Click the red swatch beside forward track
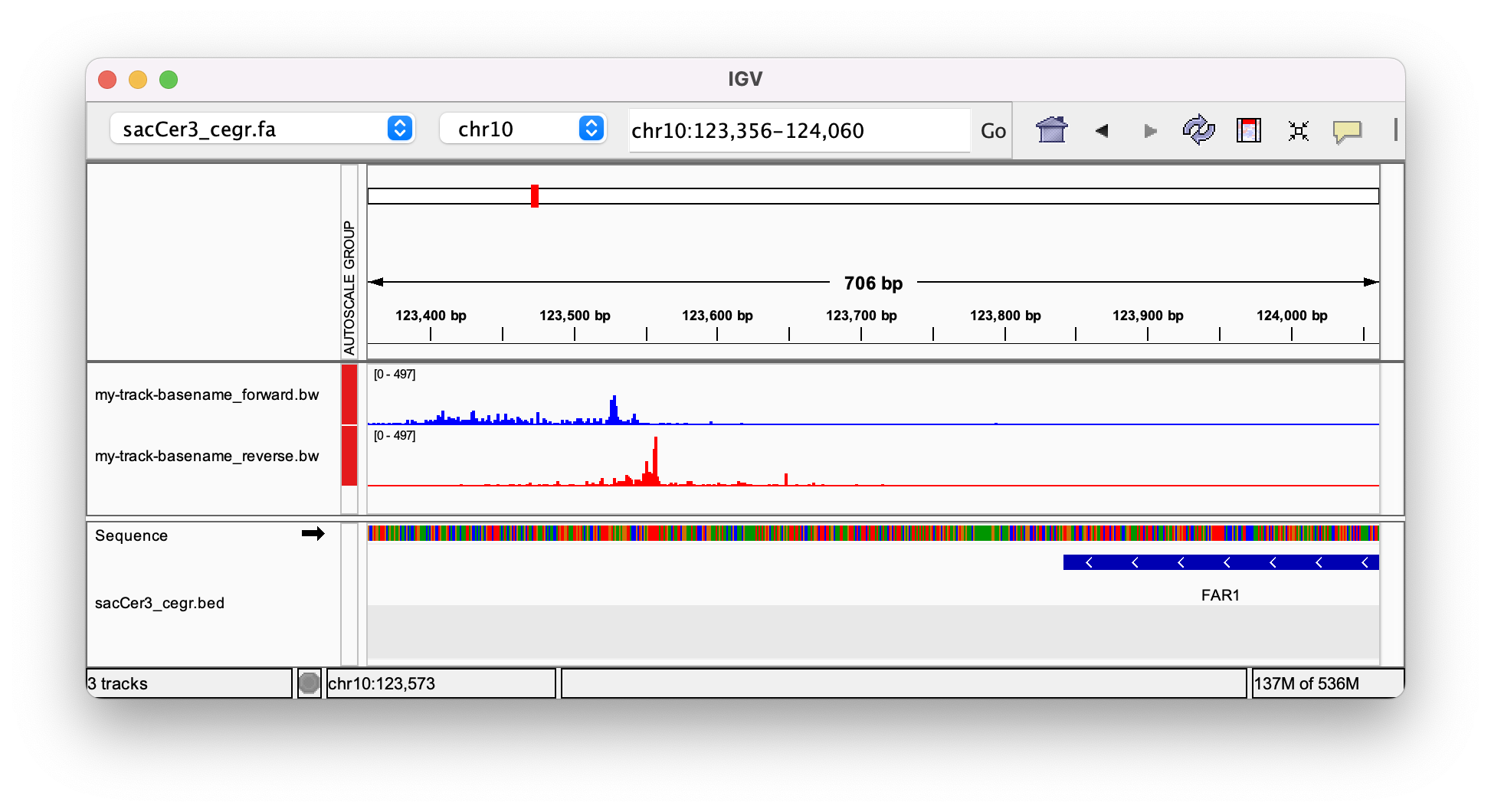 (x=349, y=395)
